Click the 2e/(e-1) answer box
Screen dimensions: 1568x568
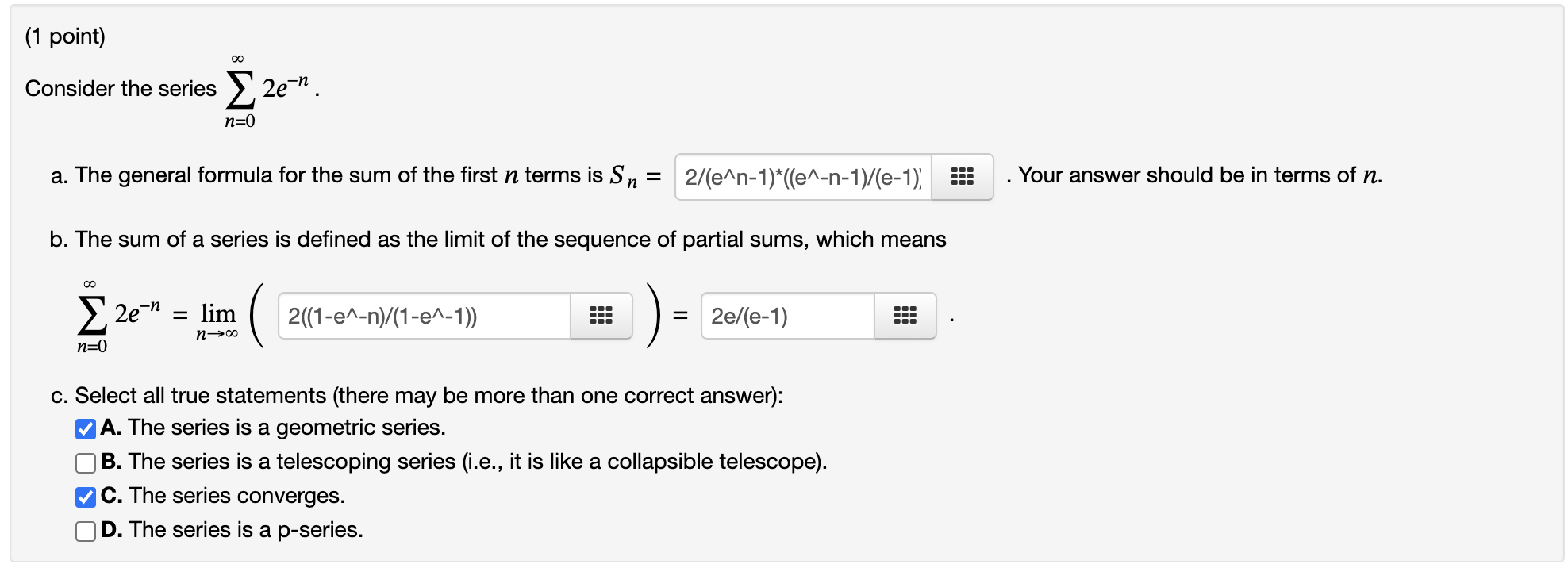click(x=786, y=316)
